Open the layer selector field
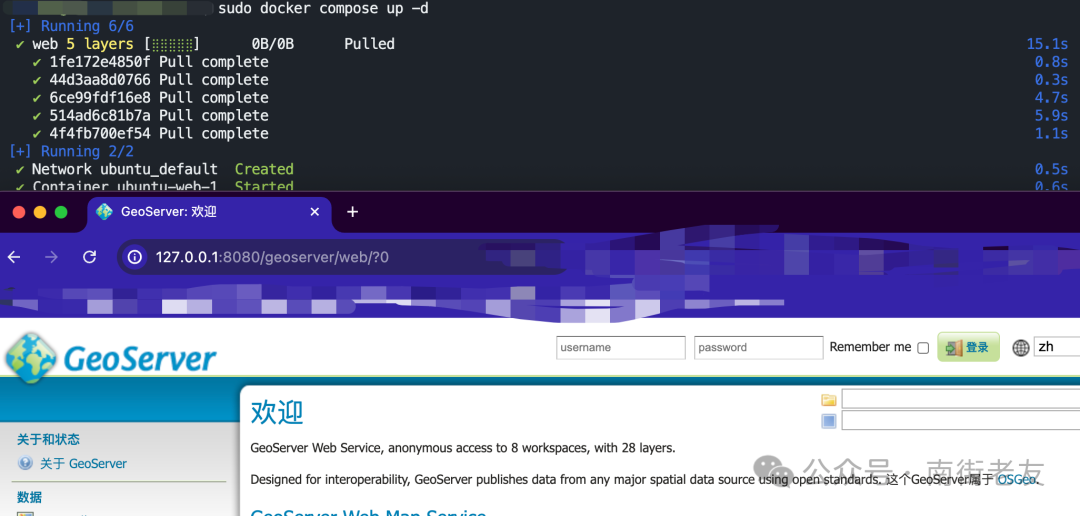Screen dimensions: 1080x516 [x=961, y=420]
